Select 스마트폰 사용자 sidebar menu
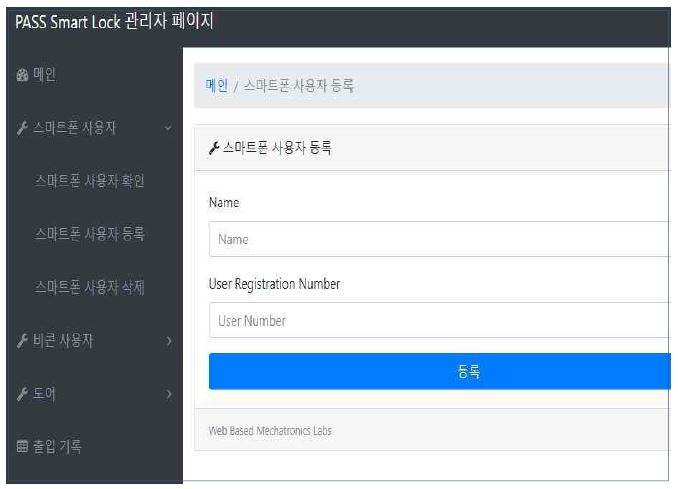The height and width of the screenshot is (489, 678). (x=74, y=128)
